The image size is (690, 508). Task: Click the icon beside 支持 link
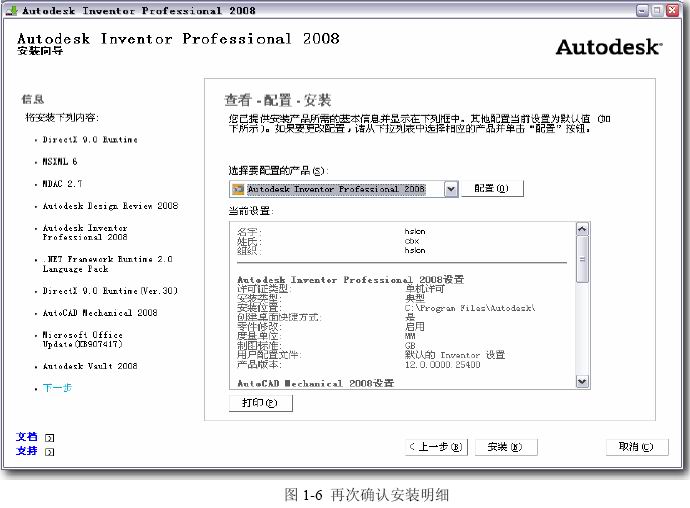[x=50, y=452]
